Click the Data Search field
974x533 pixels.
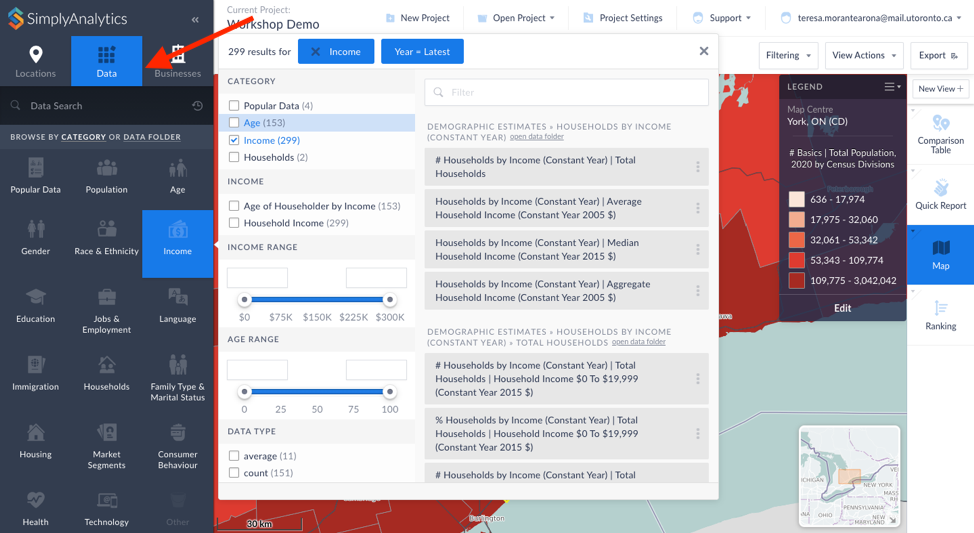pos(107,106)
